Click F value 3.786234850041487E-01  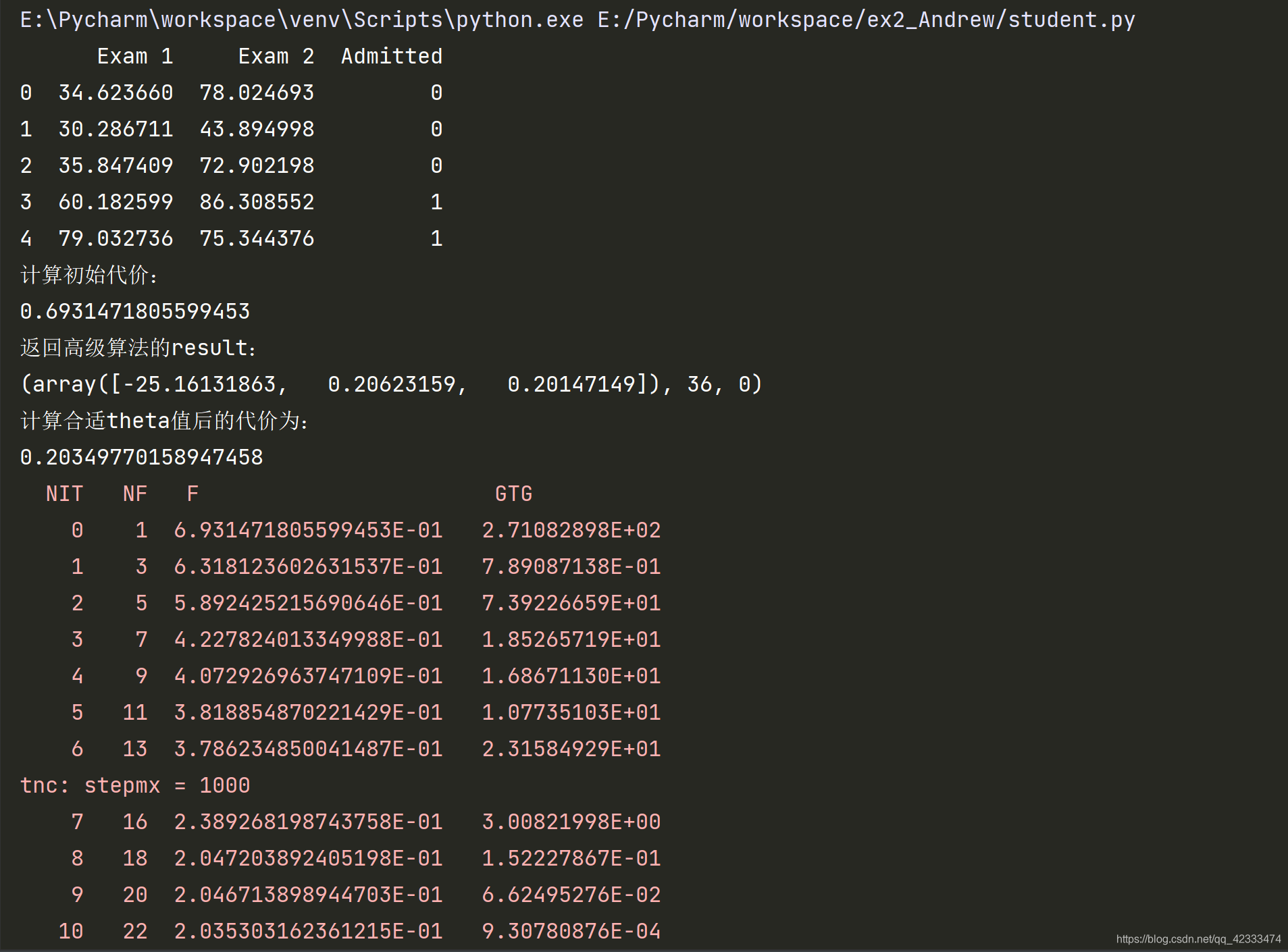pos(309,749)
